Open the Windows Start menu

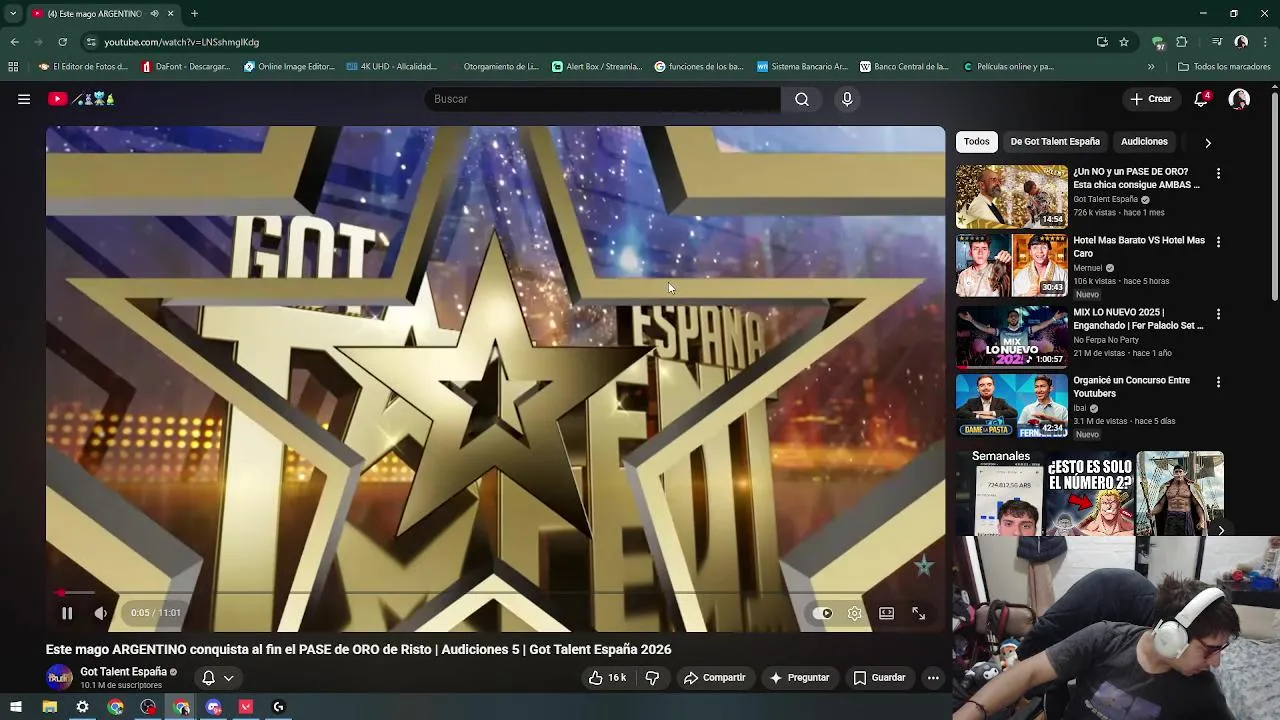(16, 707)
